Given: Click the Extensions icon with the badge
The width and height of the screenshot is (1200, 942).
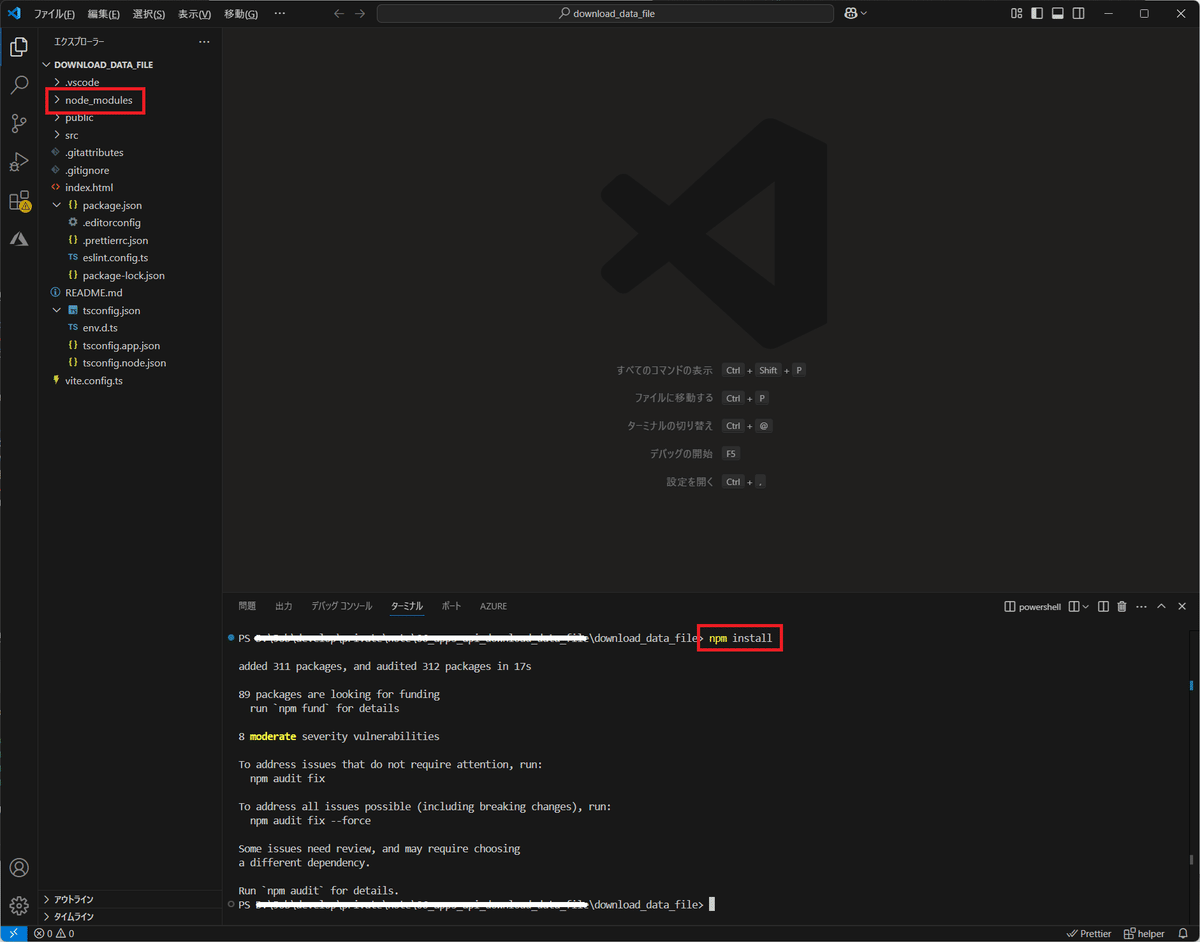Looking at the screenshot, I should [x=18, y=200].
